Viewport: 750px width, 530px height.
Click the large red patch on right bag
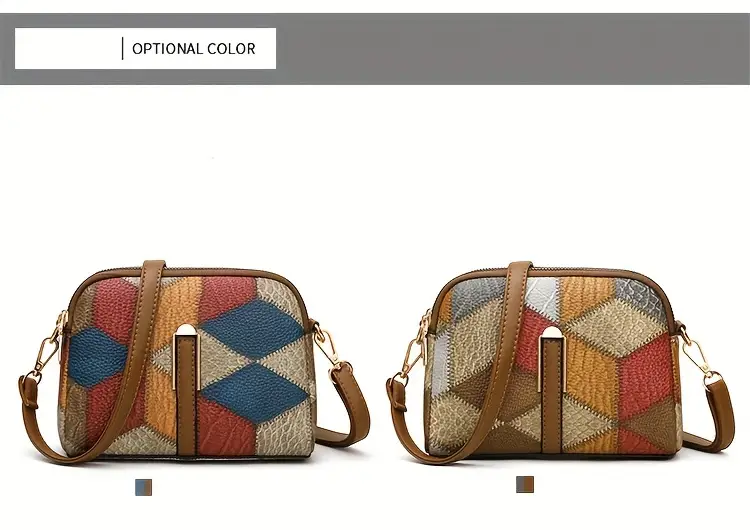646,375
